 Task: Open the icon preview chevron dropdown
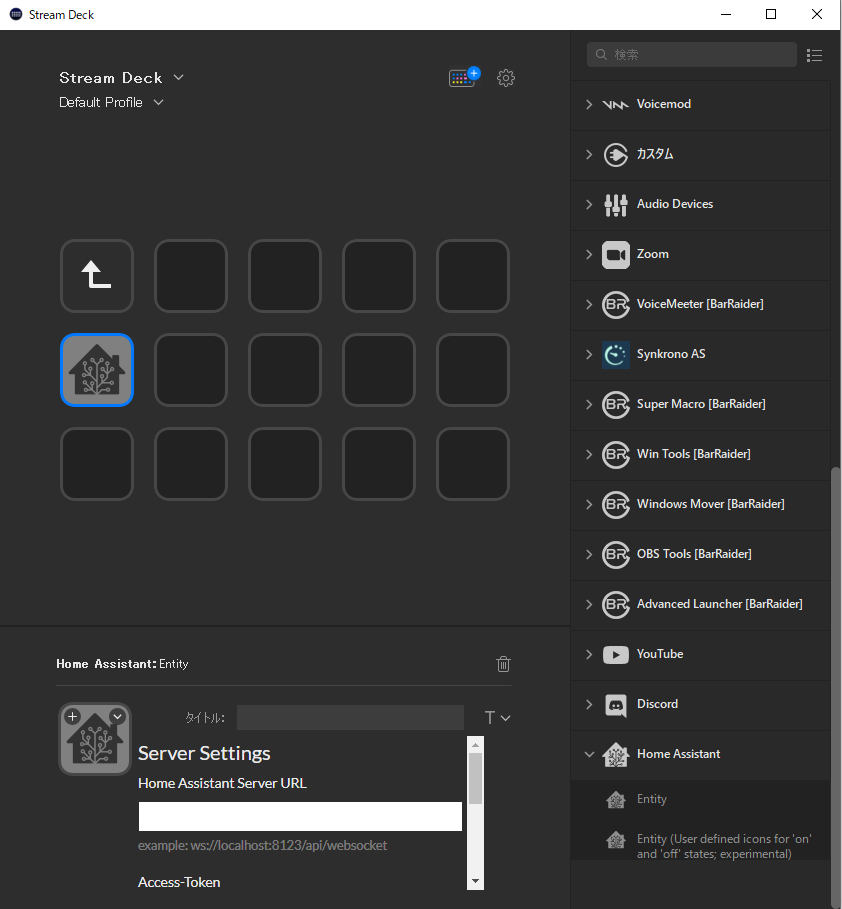[117, 716]
